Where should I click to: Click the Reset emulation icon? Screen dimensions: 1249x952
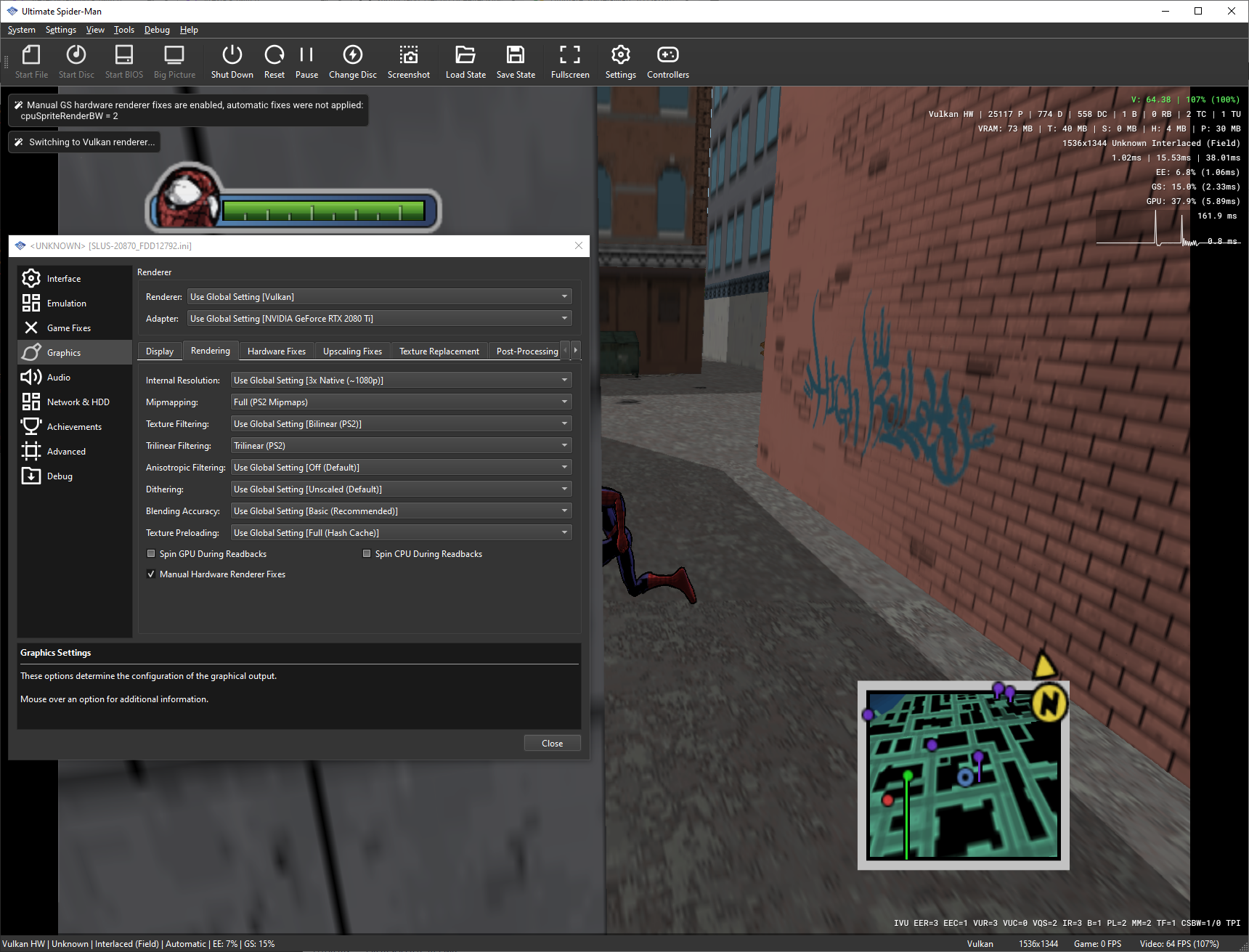(x=274, y=62)
